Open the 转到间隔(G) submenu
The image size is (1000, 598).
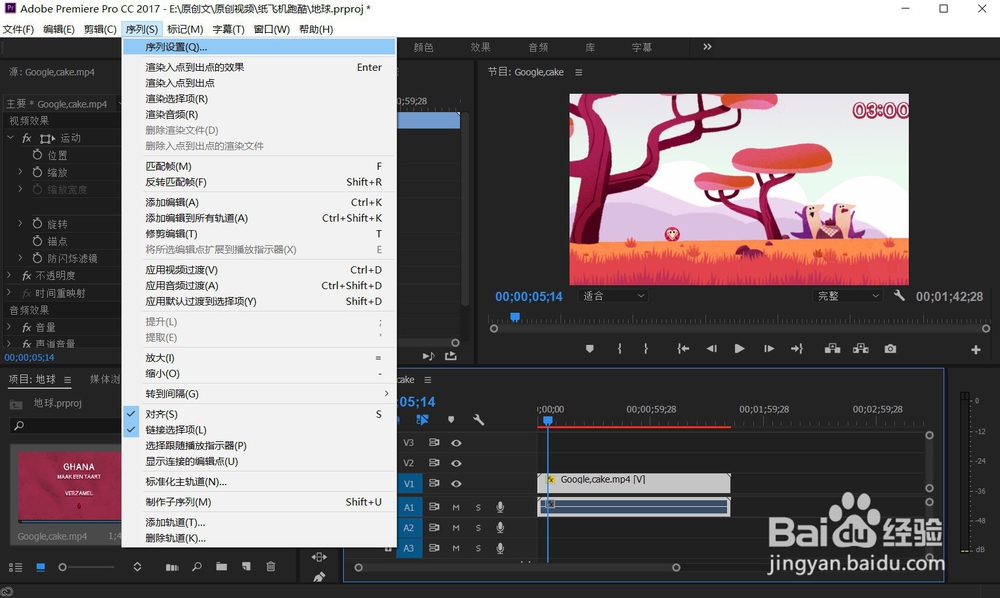(x=259, y=394)
